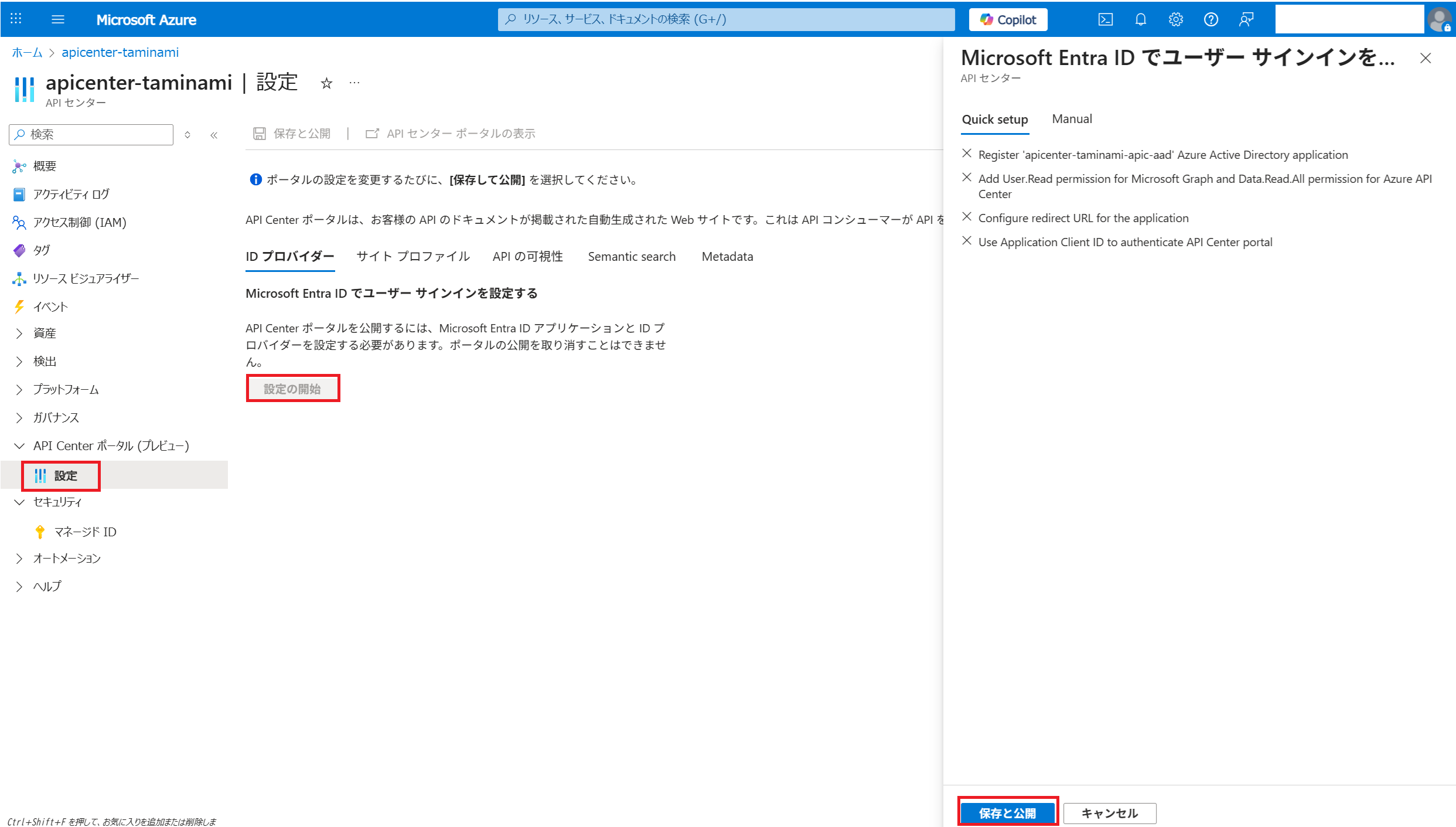The image size is (1456, 827).
Task: Switch to Metadata tab
Action: pyautogui.click(x=727, y=257)
